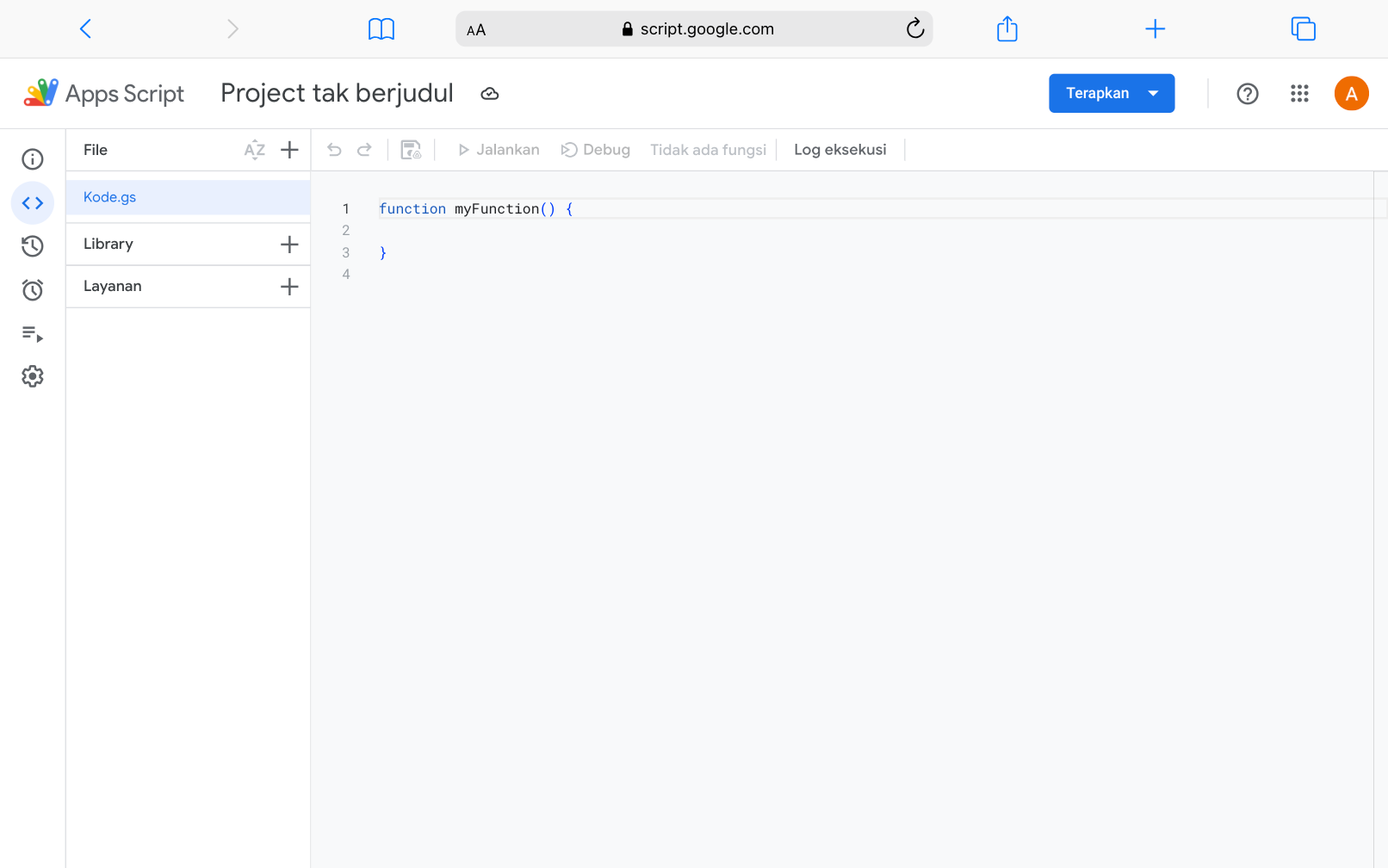
Task: Open Google apps grid launcher
Action: point(1299,93)
